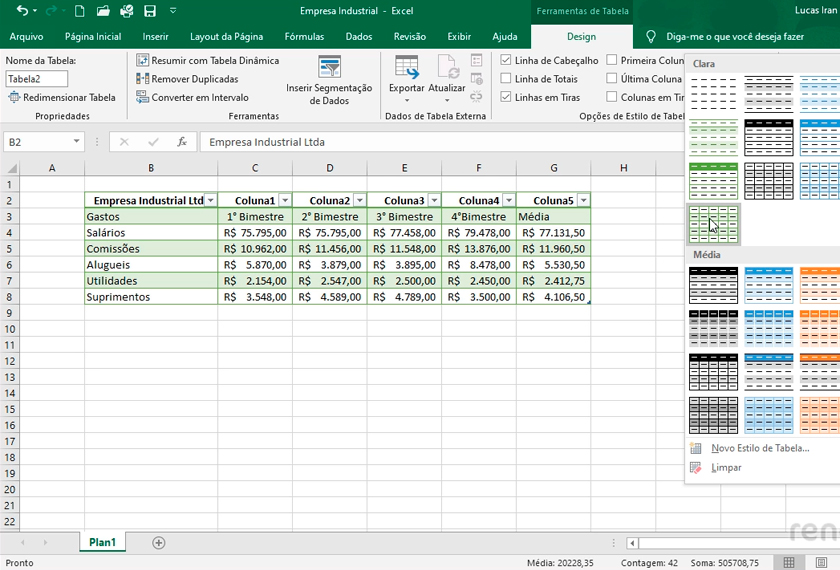840x570 pixels.
Task: Select the black medium table style swatch
Action: tap(713, 285)
